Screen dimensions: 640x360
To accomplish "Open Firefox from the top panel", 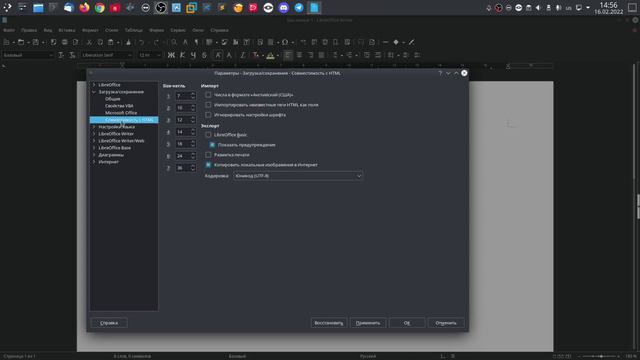I will click(84, 8).
